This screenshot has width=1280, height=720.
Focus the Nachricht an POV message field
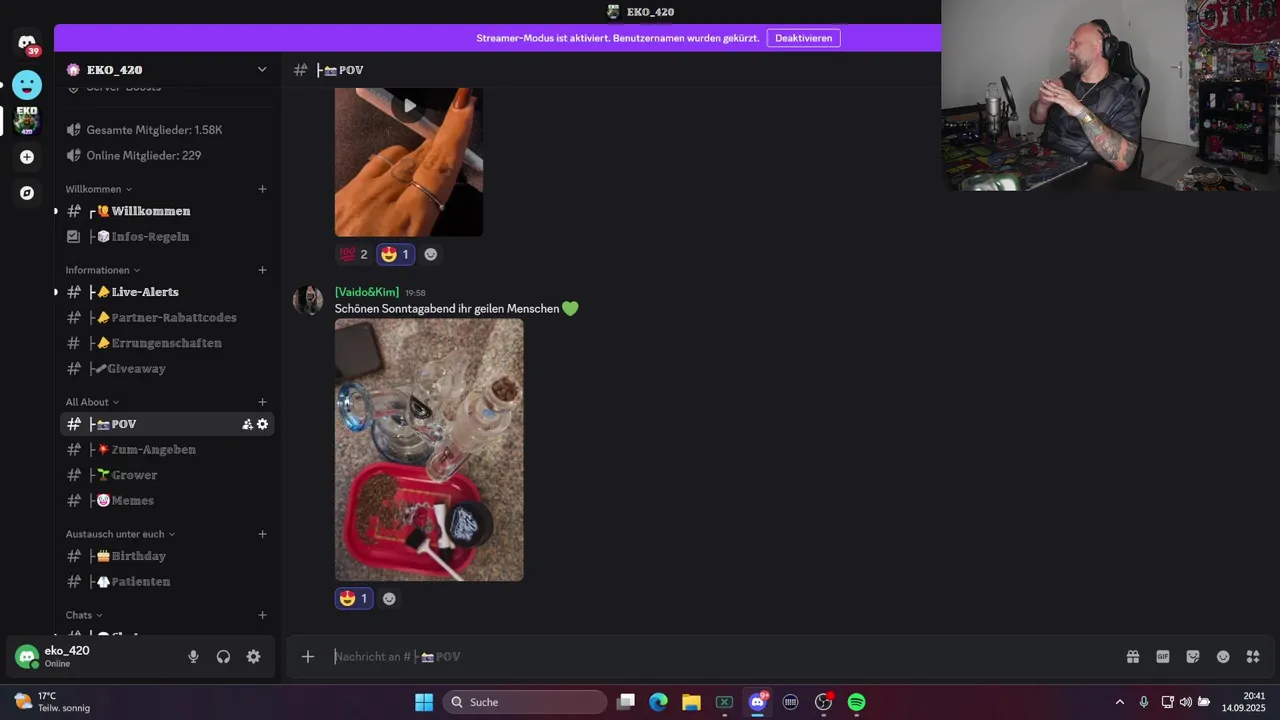pyautogui.click(x=720, y=657)
